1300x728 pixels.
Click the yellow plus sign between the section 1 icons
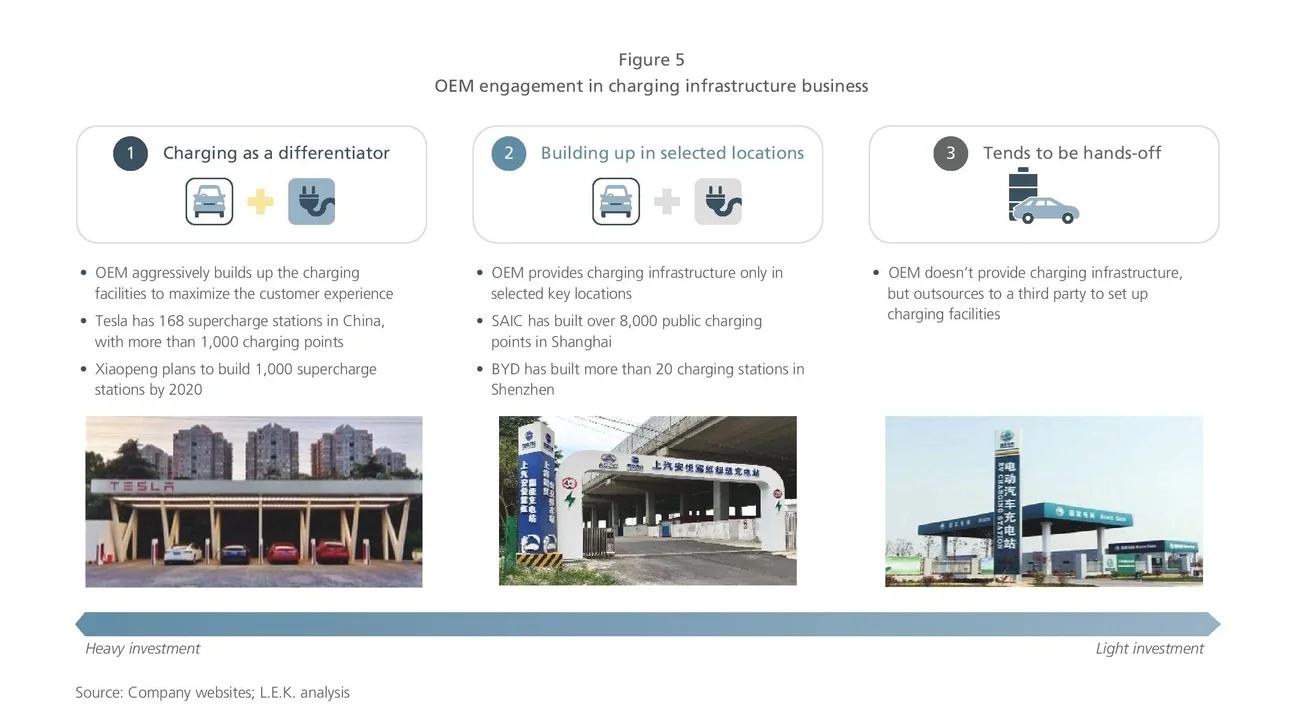pyautogui.click(x=260, y=201)
